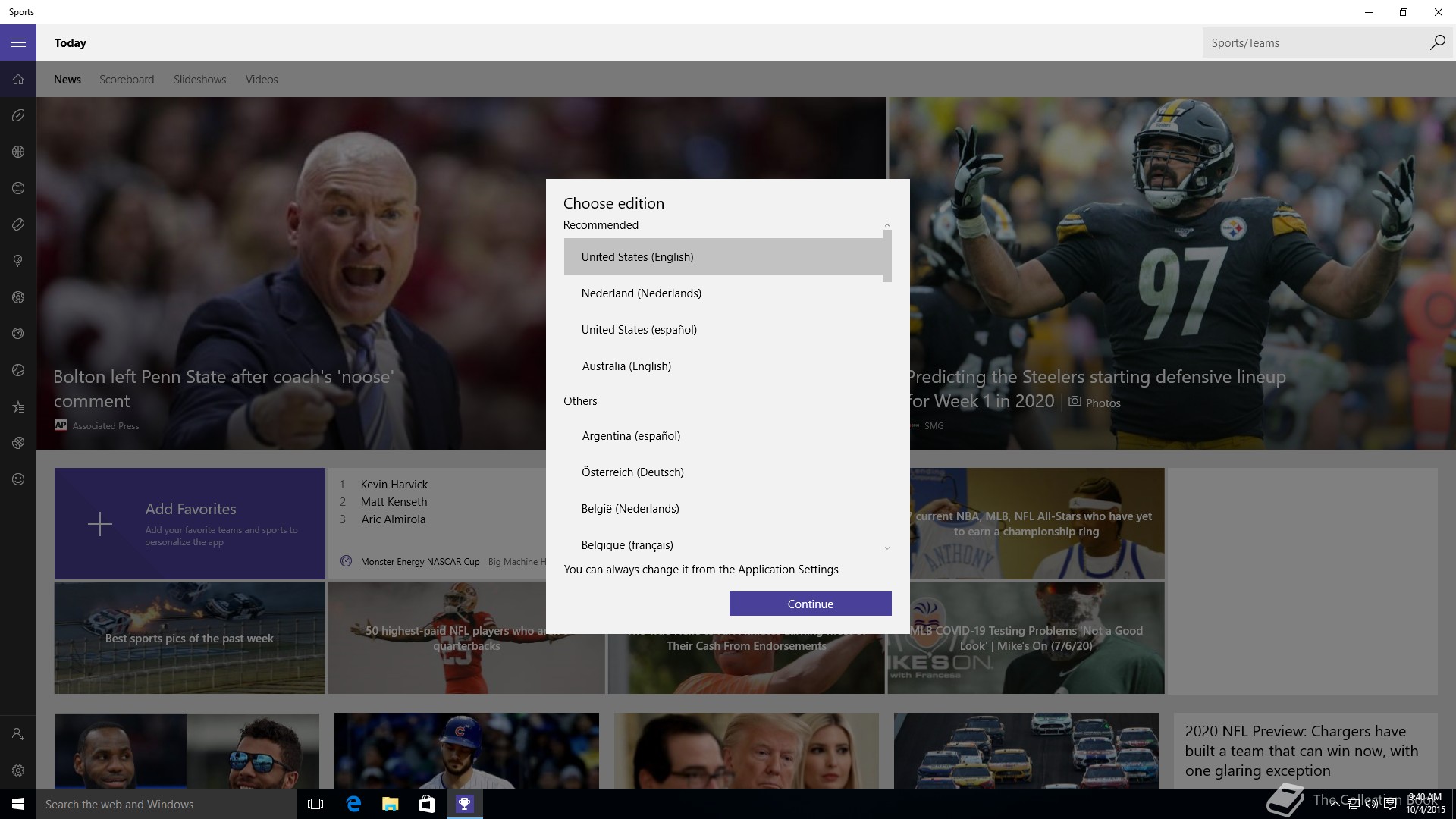Switch to the Videos tab
Image resolution: width=1456 pixels, height=819 pixels.
click(262, 79)
